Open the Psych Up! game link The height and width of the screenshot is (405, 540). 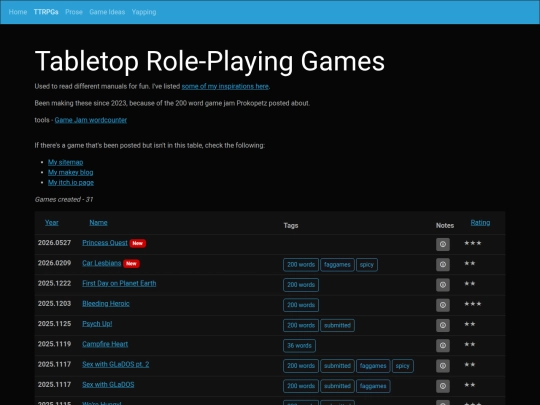click(97, 324)
